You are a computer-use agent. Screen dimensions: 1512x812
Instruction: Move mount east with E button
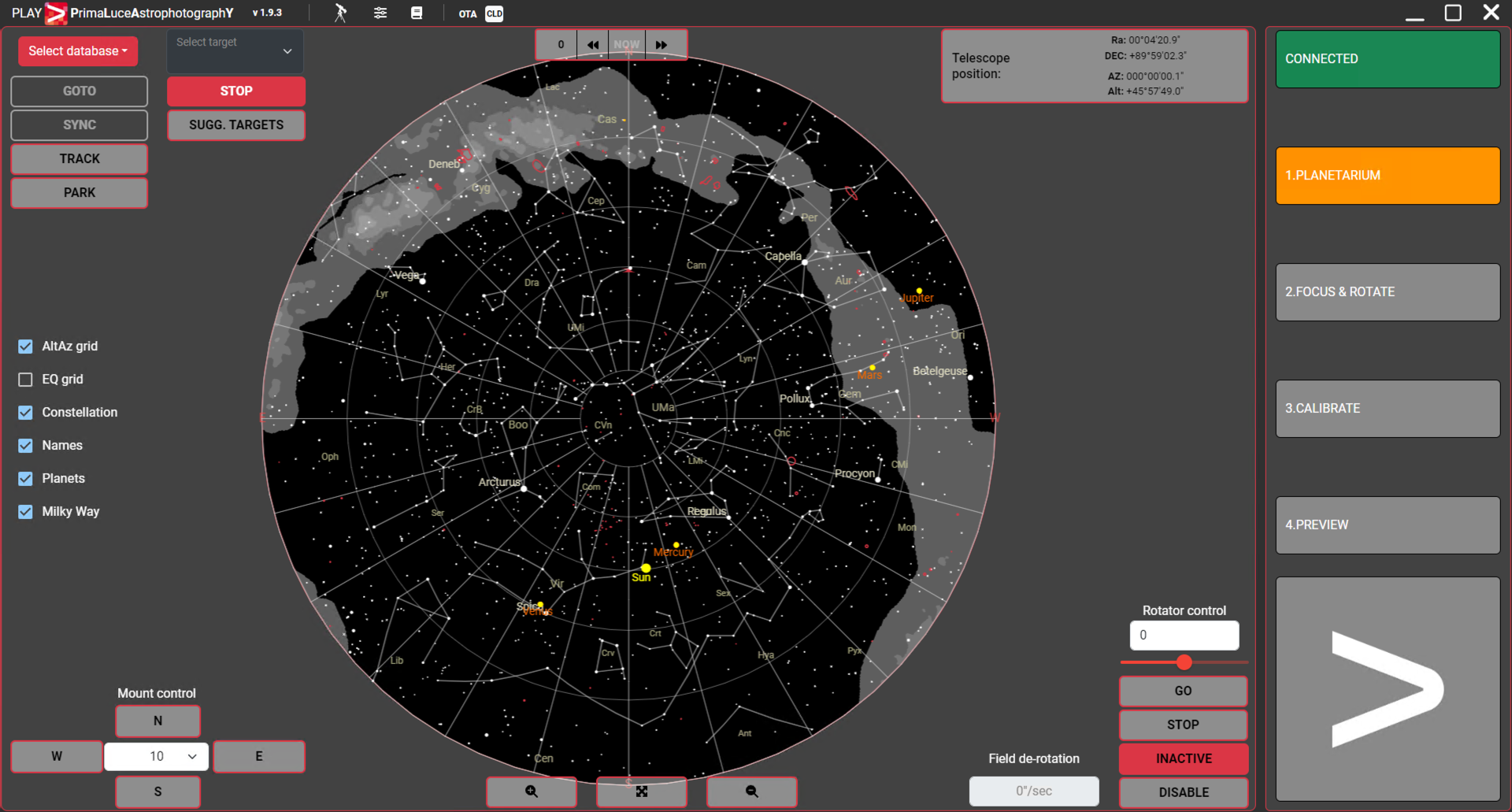[259, 756]
